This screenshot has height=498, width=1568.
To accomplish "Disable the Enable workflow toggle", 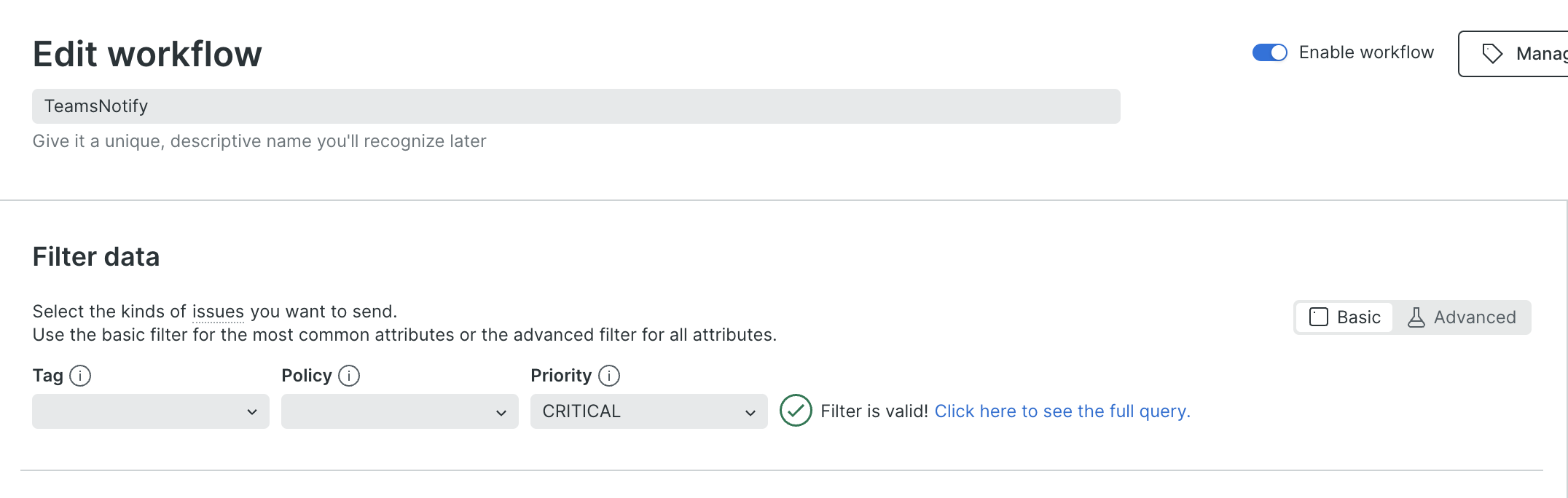I will tap(1270, 52).
